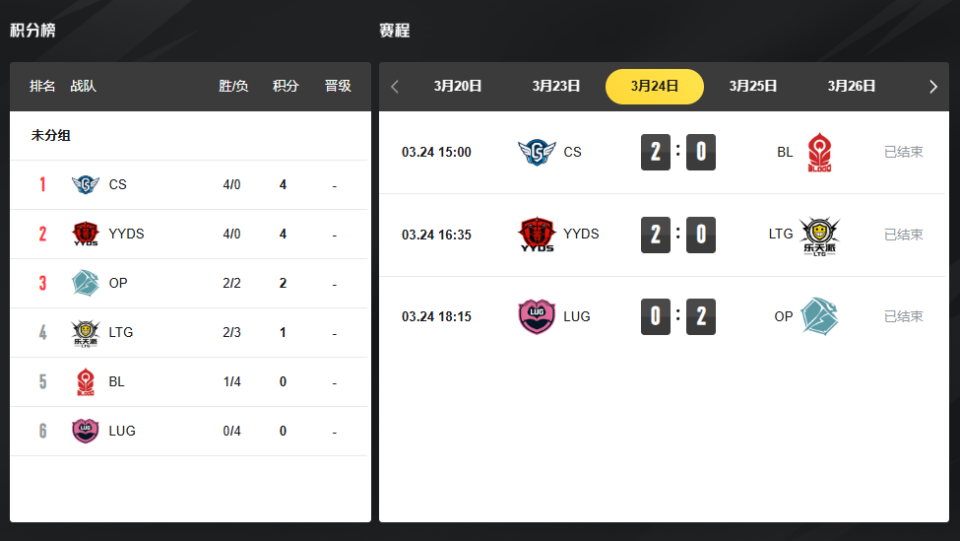Screen dimensions: 960x541
Task: Click the LTG logo in standings table
Action: pos(85,332)
